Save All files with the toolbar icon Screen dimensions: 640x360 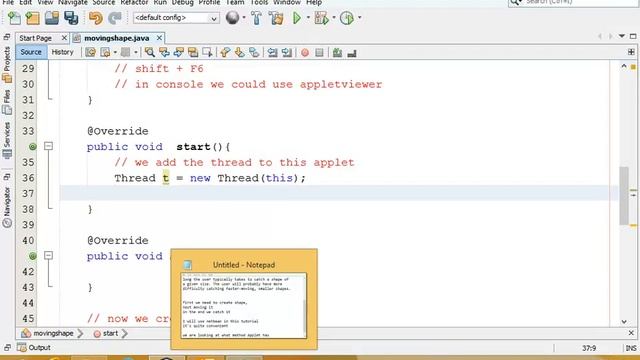pos(71,18)
